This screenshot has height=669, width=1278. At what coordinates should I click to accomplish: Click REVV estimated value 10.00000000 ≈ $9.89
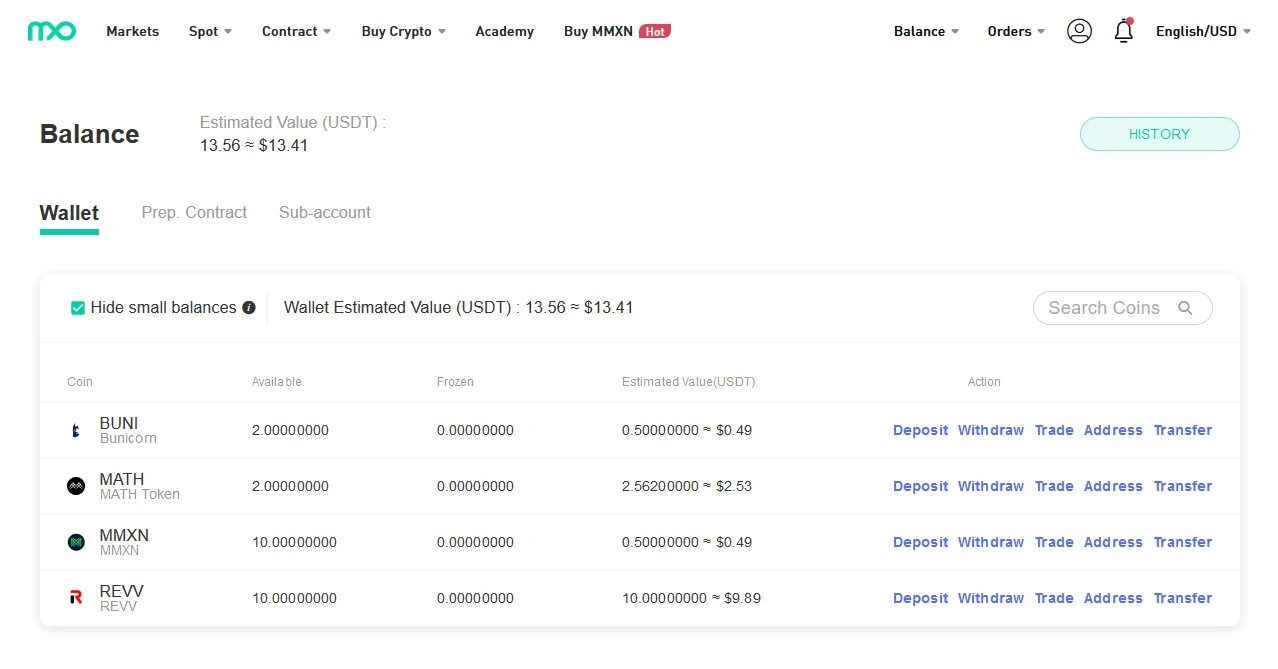pyautogui.click(x=691, y=598)
